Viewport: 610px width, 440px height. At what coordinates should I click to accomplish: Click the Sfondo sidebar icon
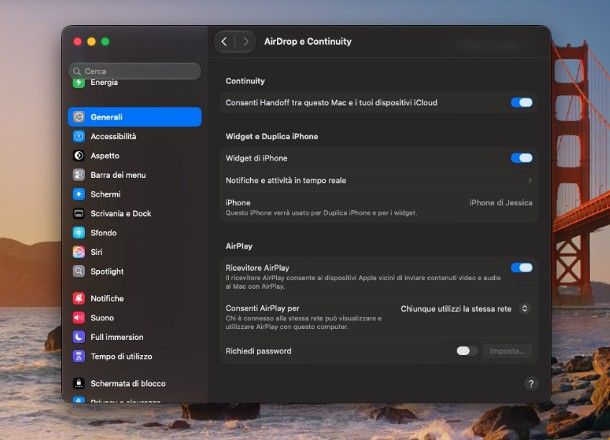(x=79, y=233)
